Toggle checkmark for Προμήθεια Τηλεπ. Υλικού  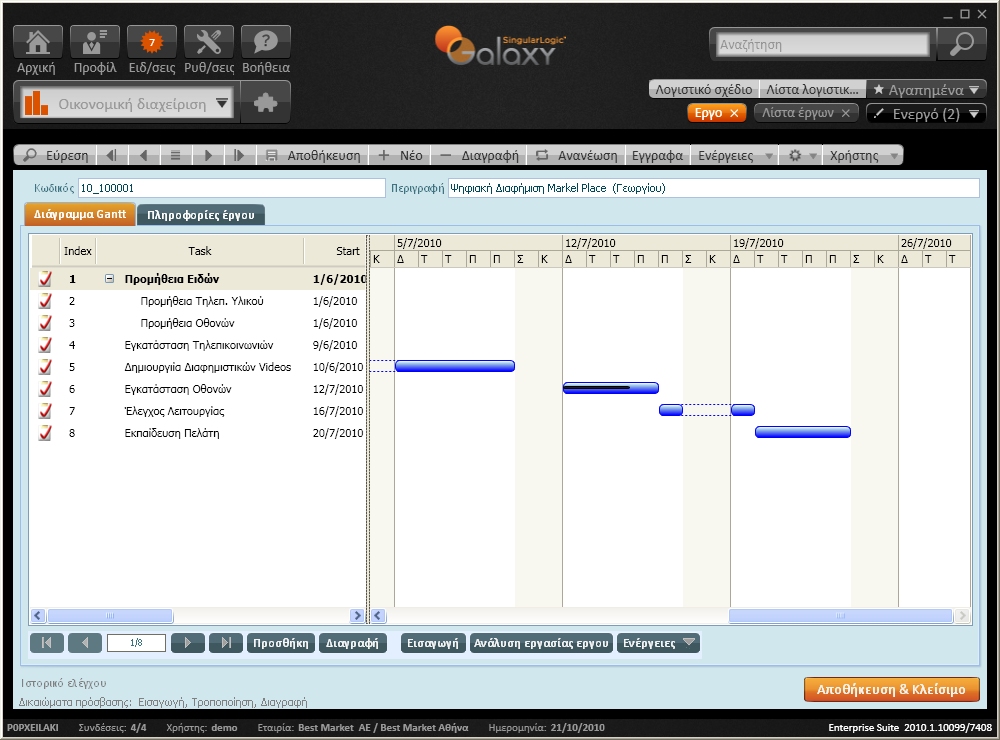pos(45,300)
